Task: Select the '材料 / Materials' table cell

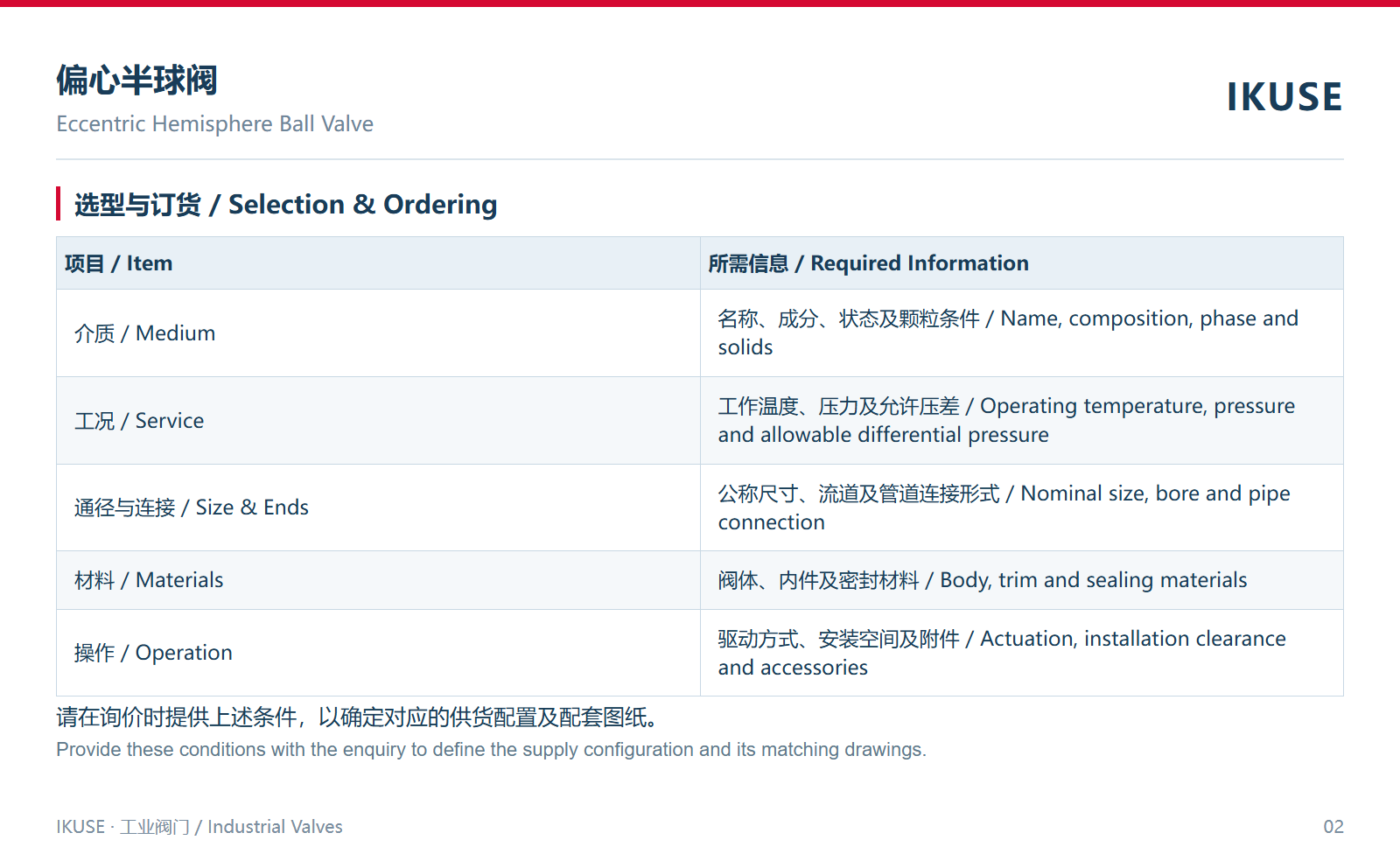Action: coord(378,580)
